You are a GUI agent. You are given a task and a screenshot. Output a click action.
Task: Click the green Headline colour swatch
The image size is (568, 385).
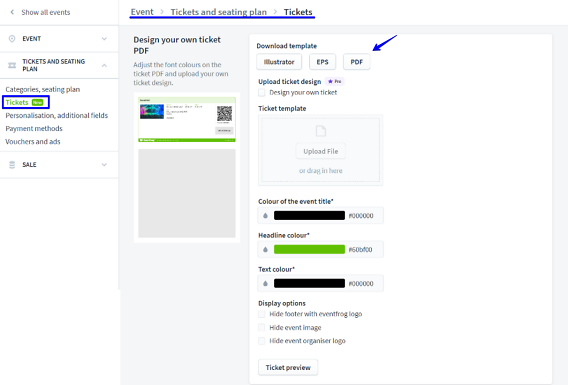point(309,250)
